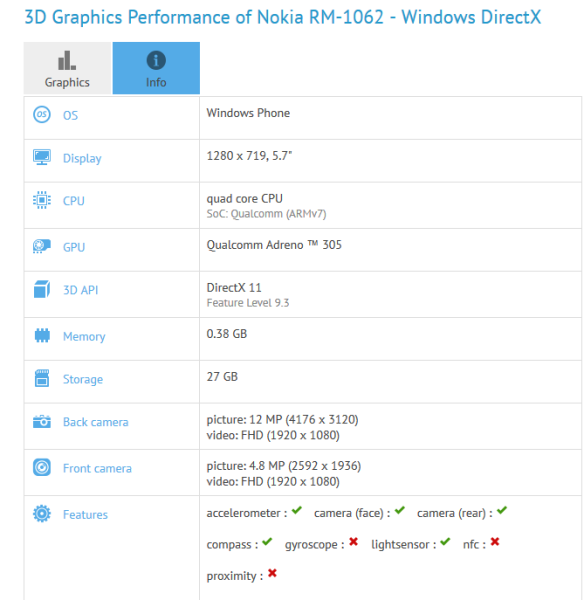Click the Memory label link

pos(84,336)
